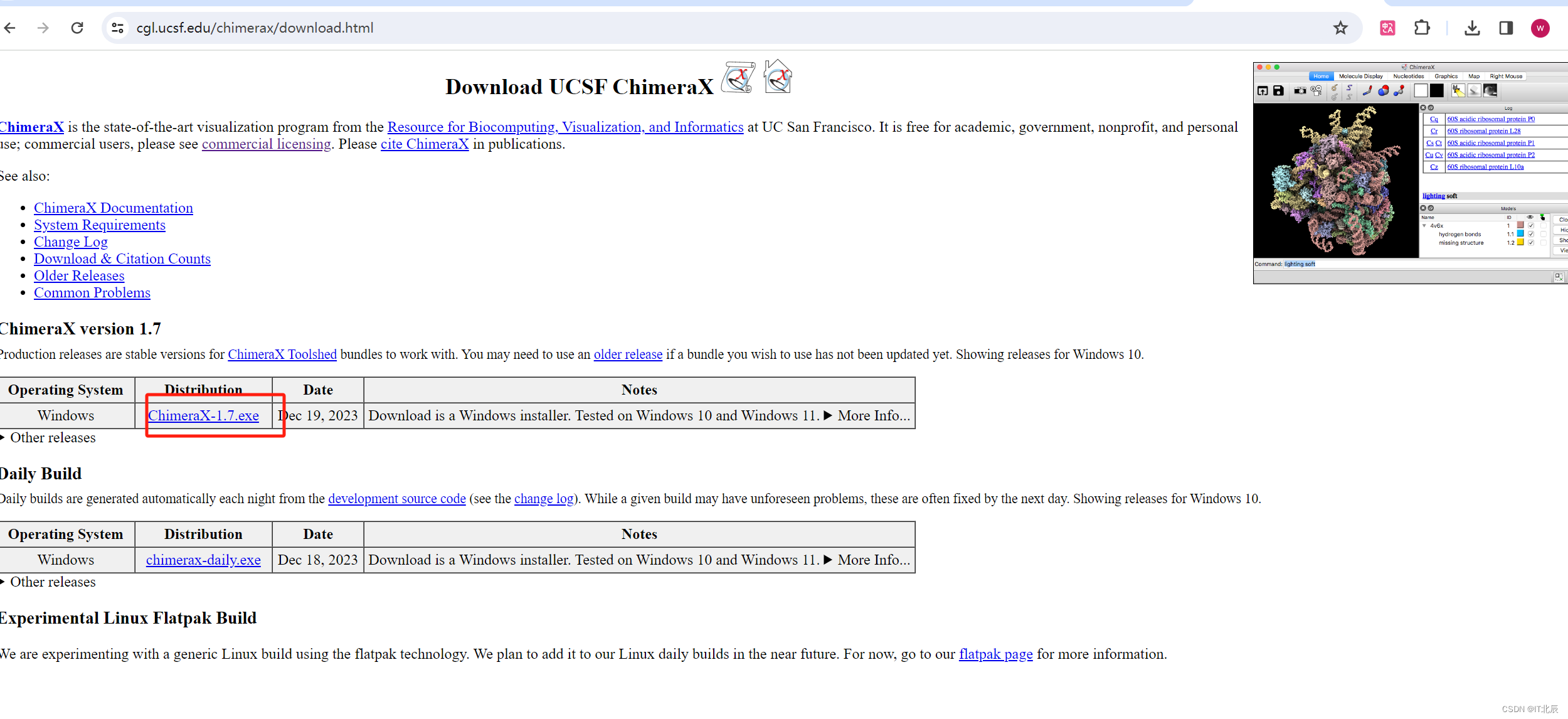Image resolution: width=1568 pixels, height=719 pixels.
Task: Download the chimerax-daily.exe build
Action: click(x=203, y=560)
